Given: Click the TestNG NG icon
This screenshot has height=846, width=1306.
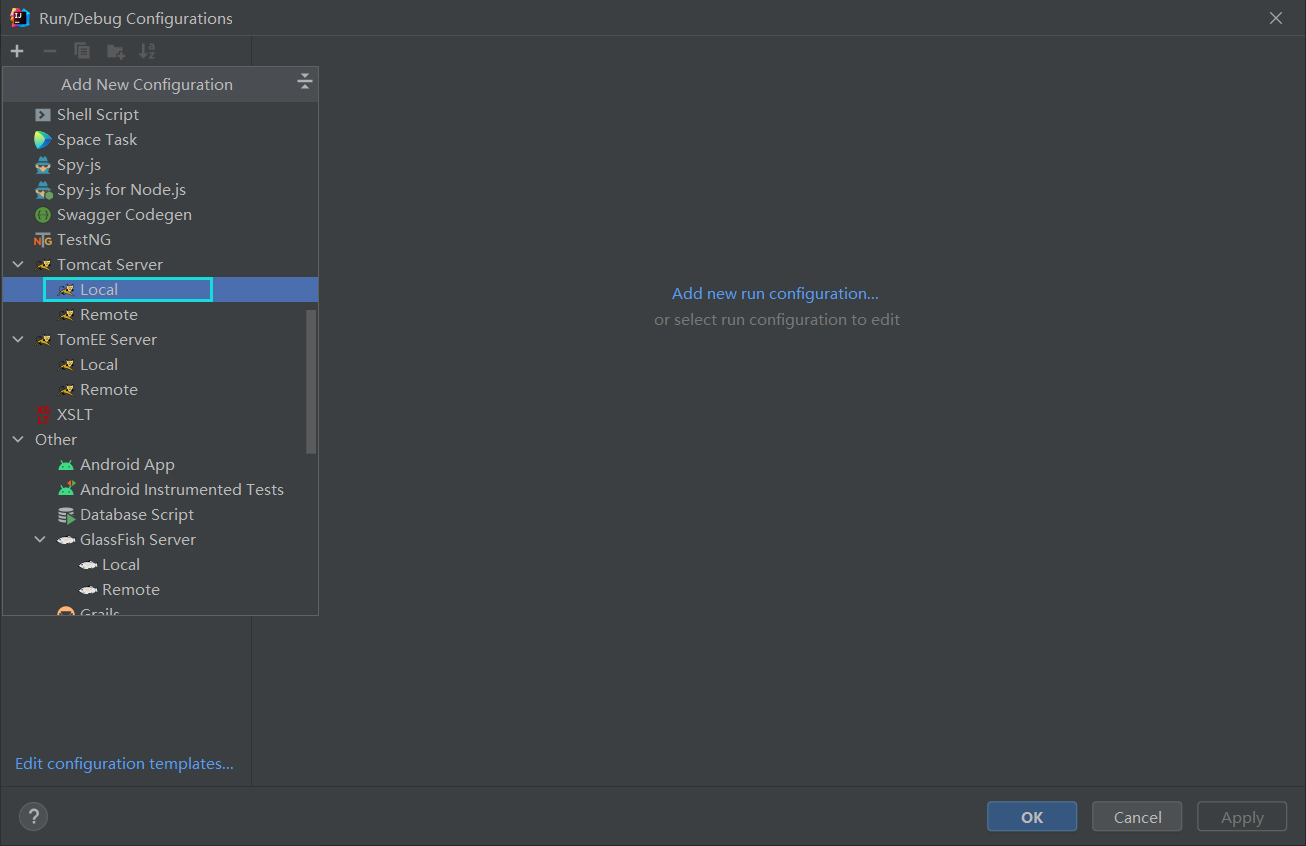Looking at the screenshot, I should pyautogui.click(x=42, y=240).
